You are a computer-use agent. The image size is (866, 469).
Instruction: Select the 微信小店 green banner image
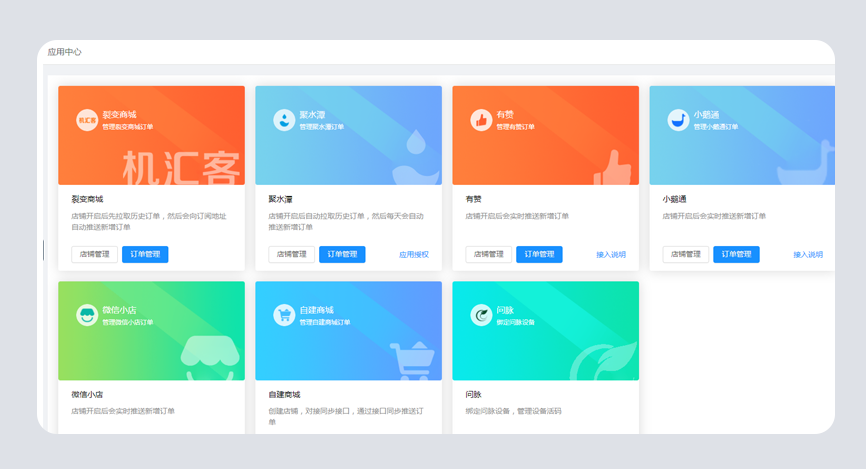tap(151, 331)
